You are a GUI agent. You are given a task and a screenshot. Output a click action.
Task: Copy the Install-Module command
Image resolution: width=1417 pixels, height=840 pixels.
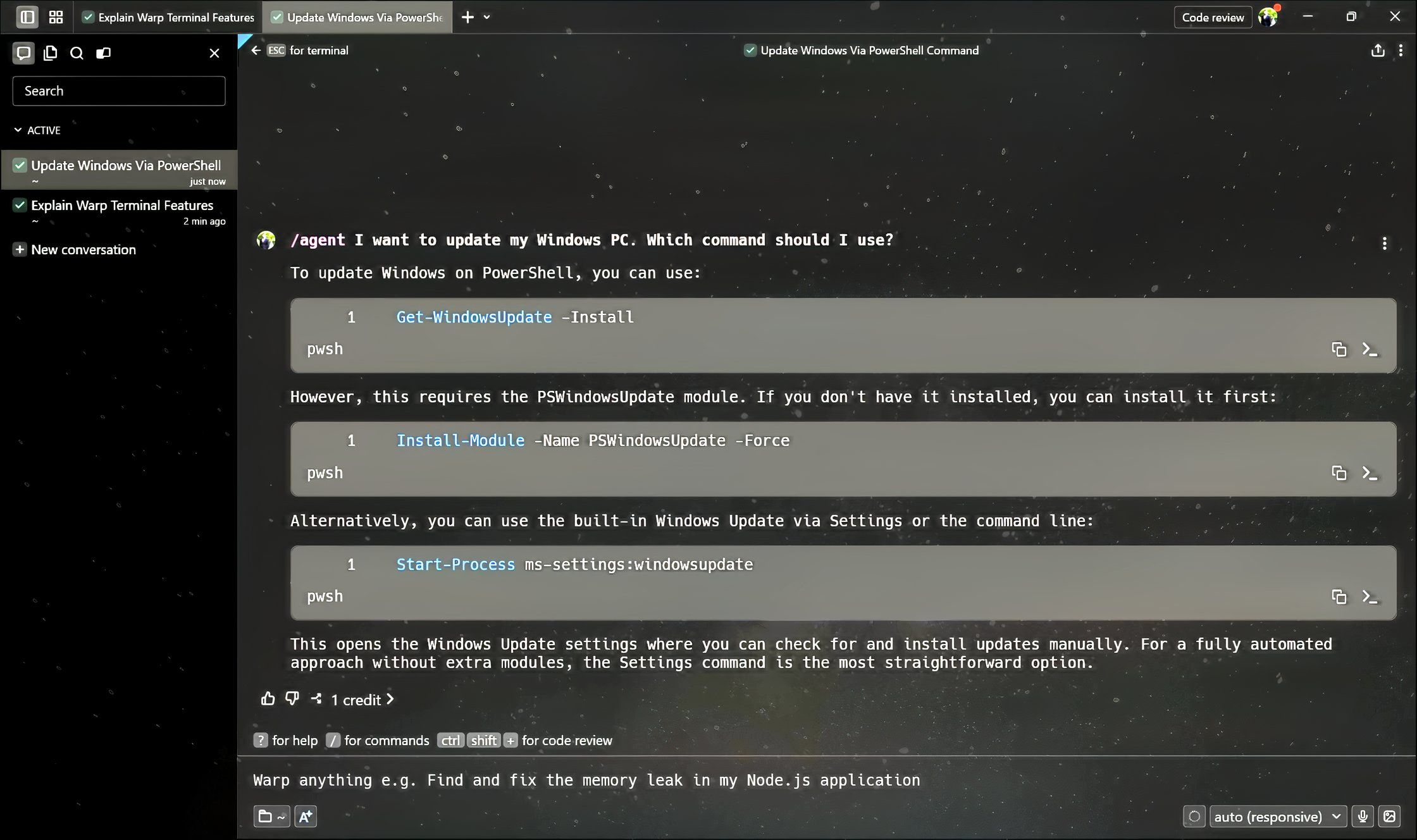(1339, 473)
